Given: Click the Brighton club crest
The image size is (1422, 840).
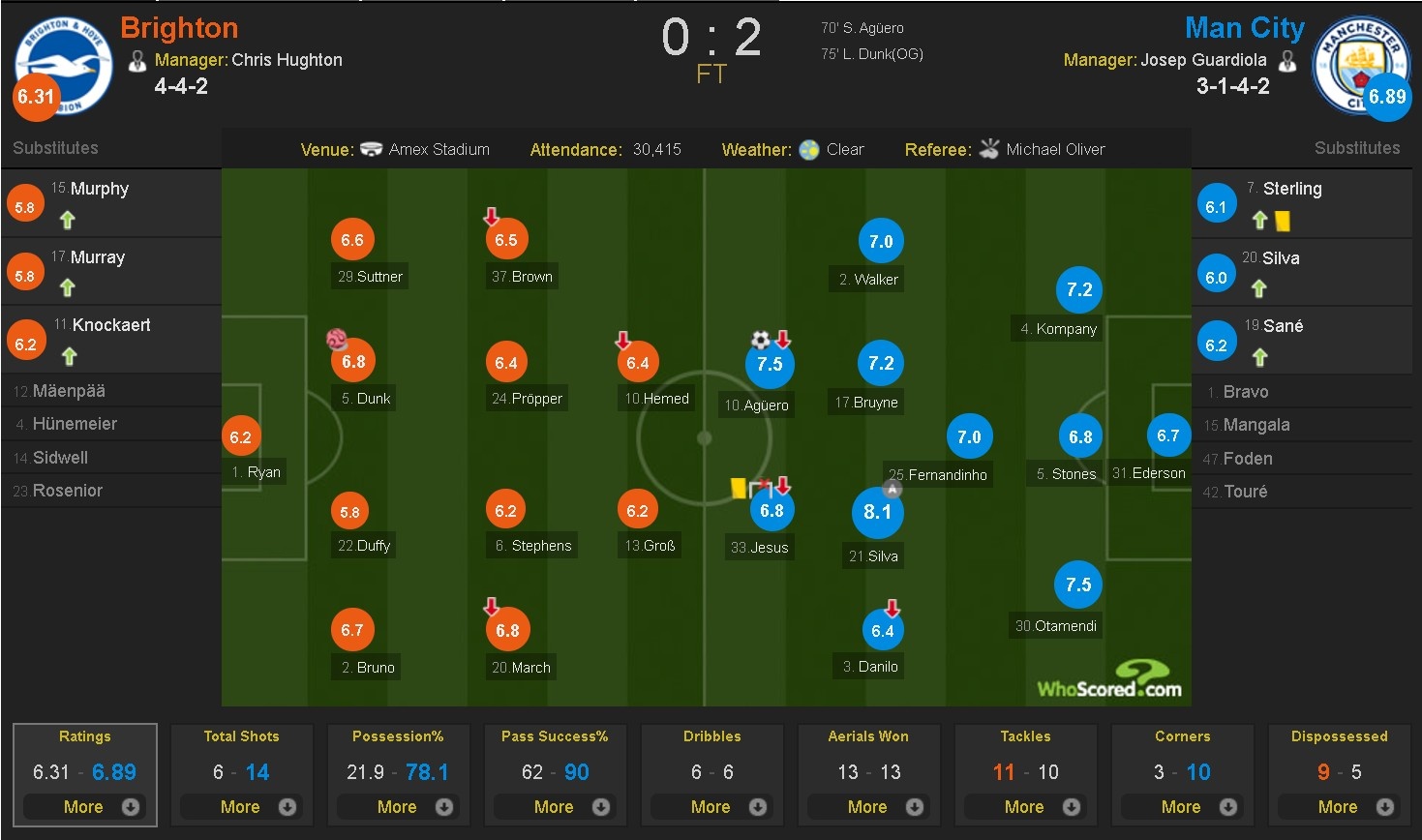Looking at the screenshot, I should [x=63, y=65].
